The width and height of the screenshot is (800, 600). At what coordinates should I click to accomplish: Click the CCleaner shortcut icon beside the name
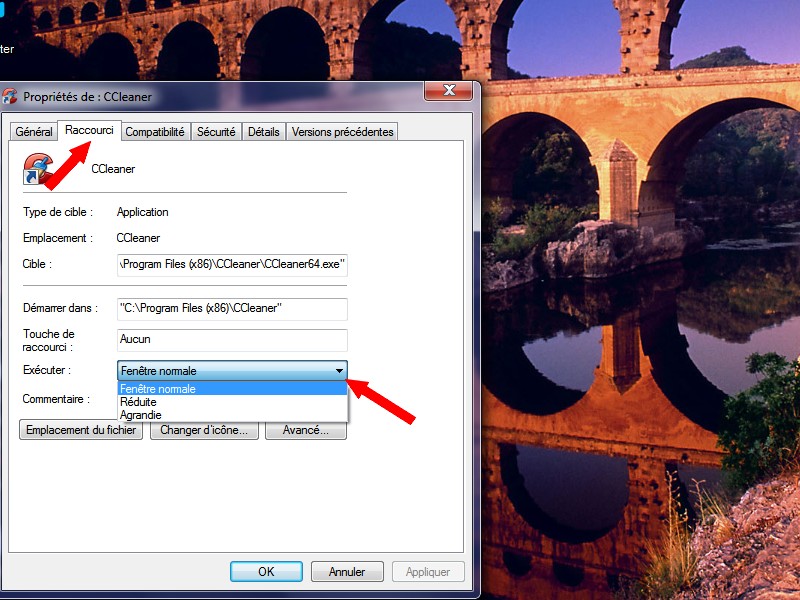point(37,169)
